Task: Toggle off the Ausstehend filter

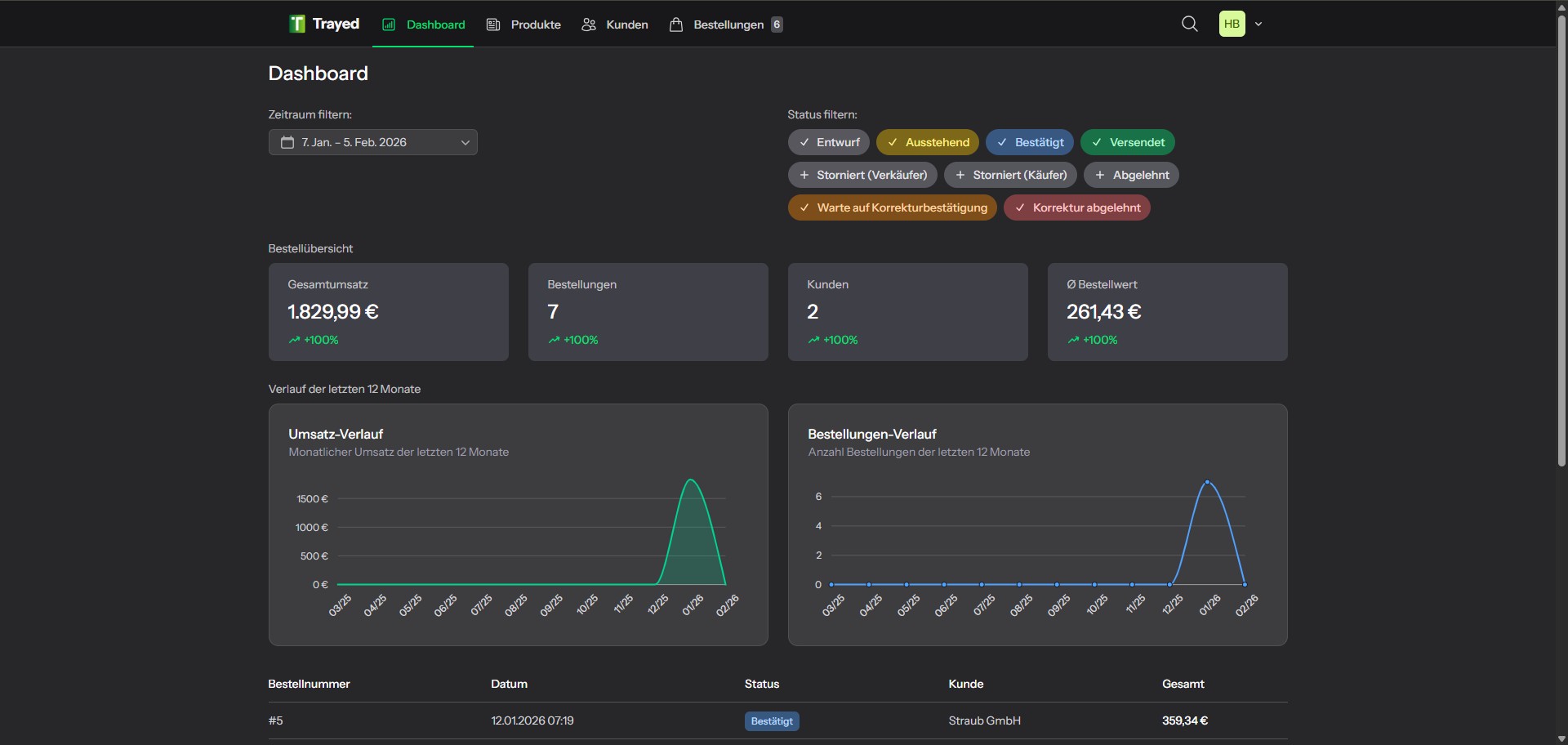Action: pos(928,141)
